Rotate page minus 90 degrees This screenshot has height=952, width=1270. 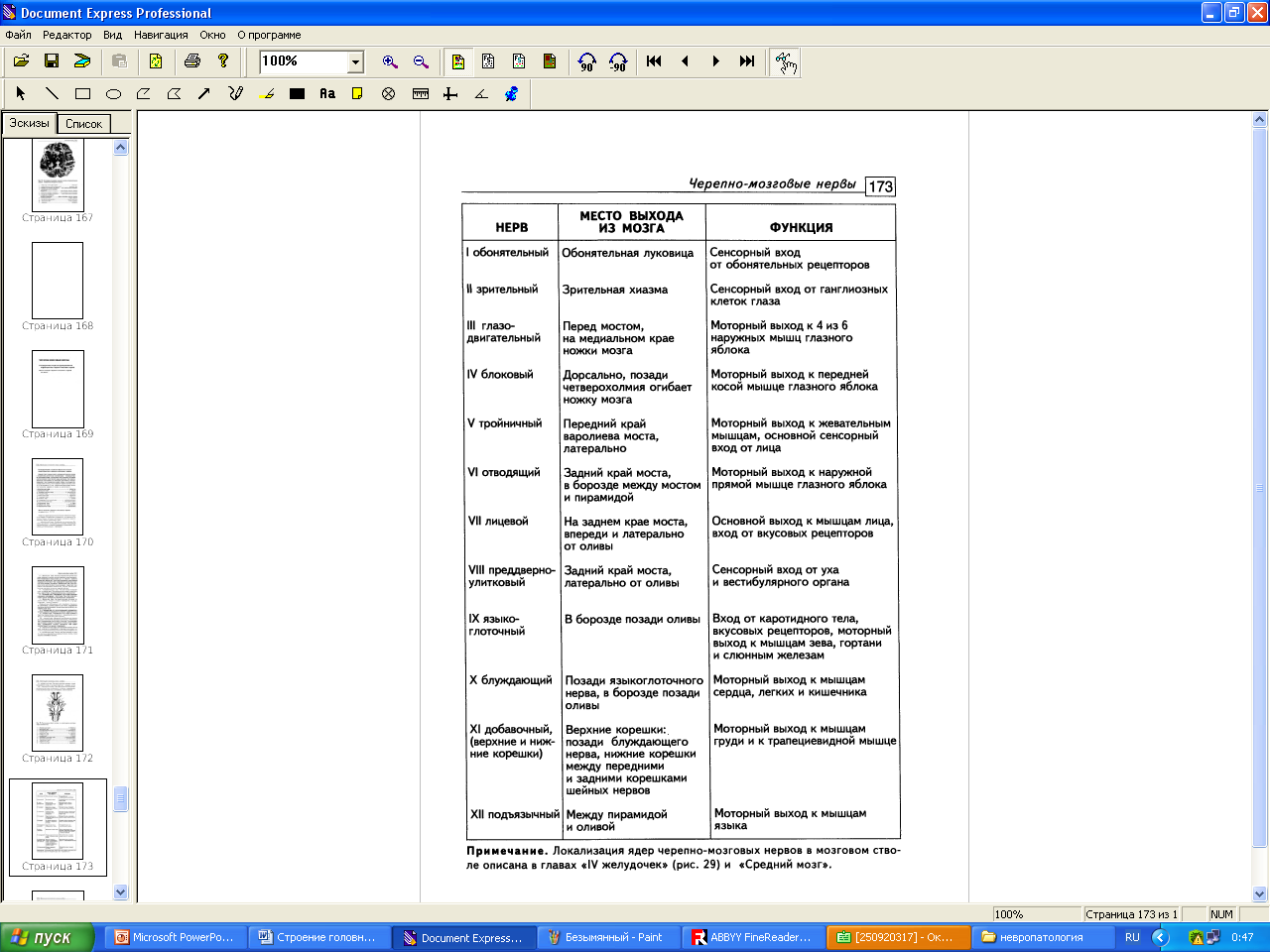click(x=618, y=61)
